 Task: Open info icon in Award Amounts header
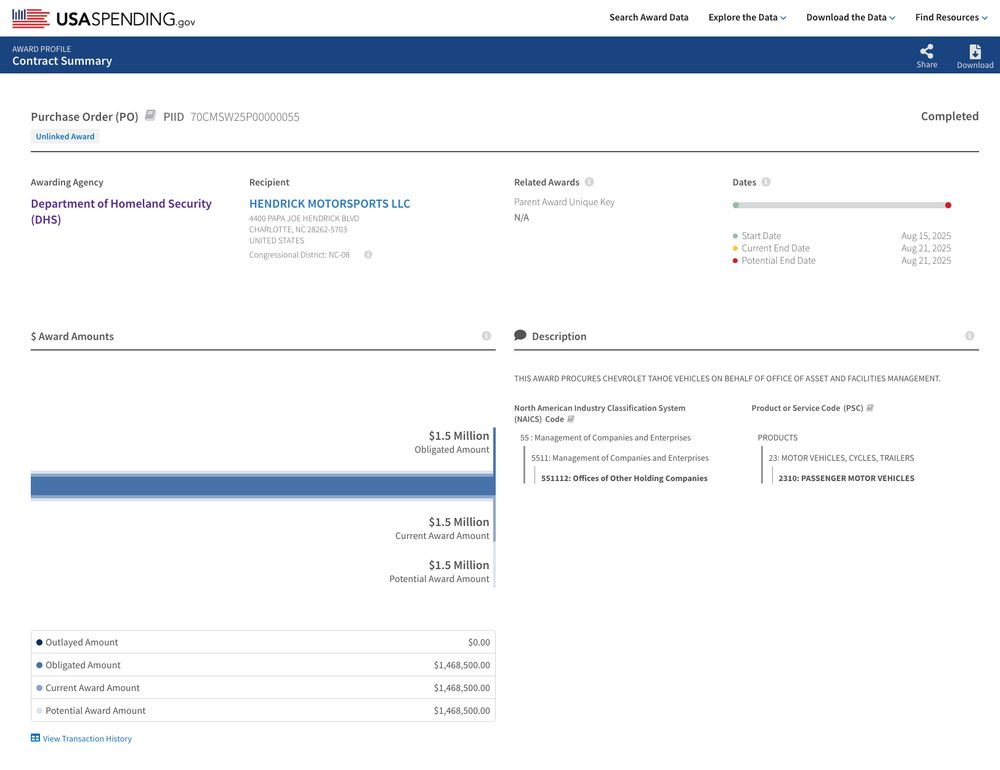coord(486,336)
